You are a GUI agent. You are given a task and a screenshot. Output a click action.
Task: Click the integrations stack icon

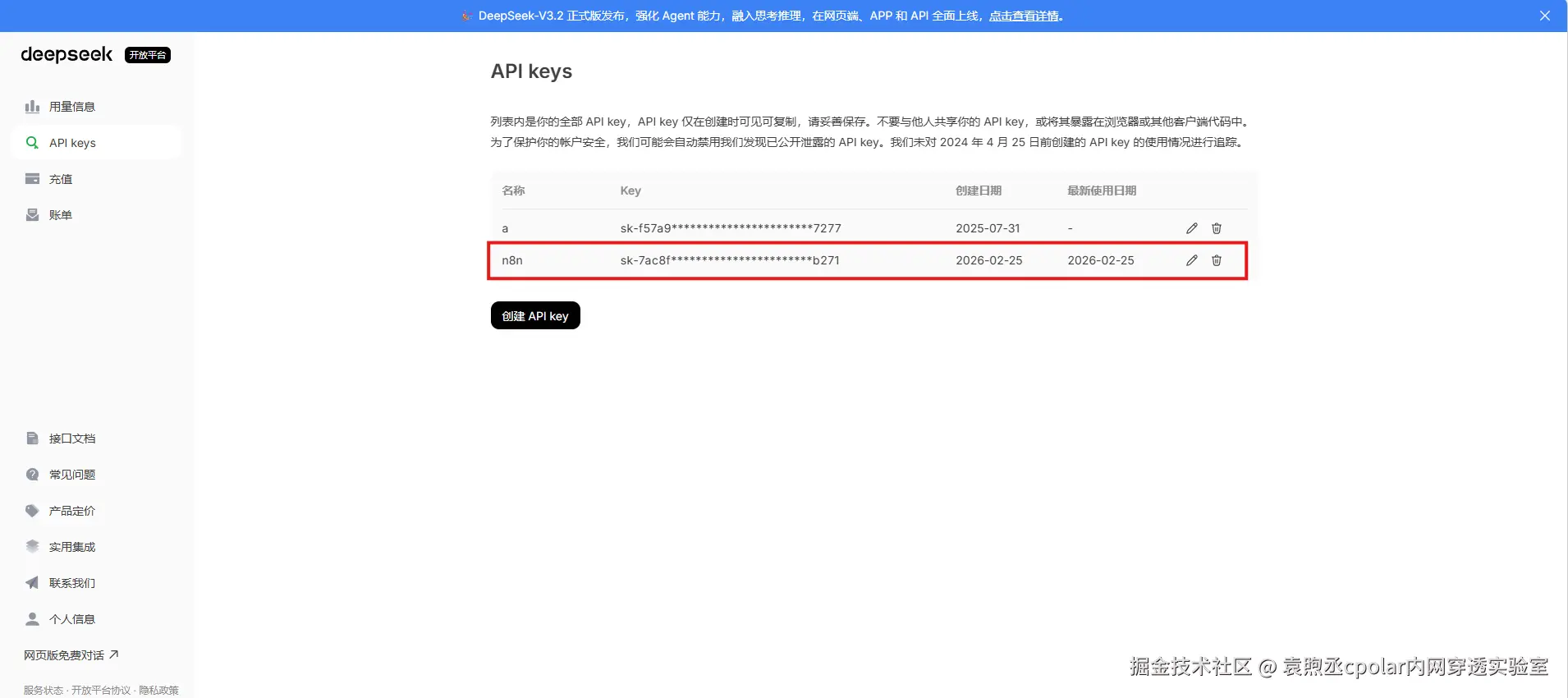click(x=32, y=547)
